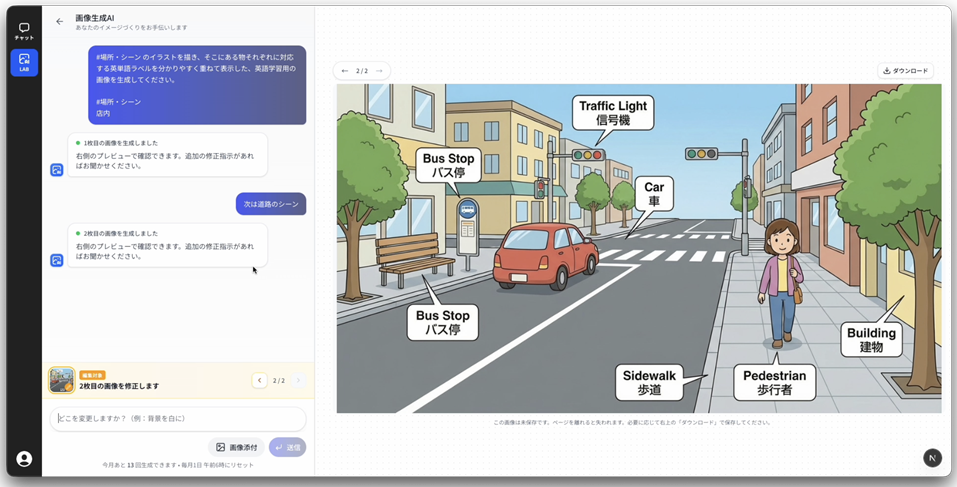This screenshot has width=957, height=487.
Task: Select the LAB icon in the sidebar
Action: coord(24,62)
